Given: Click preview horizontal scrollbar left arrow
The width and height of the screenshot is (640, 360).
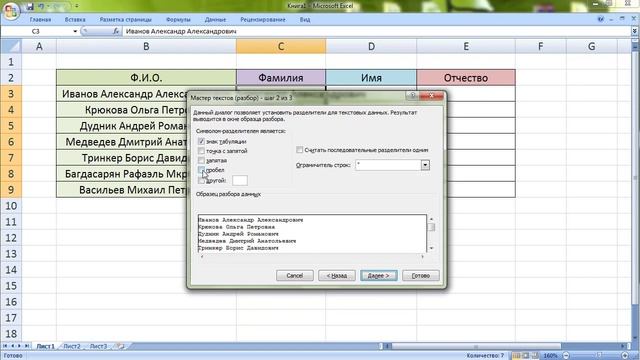Looking at the screenshot, I should pos(202,256).
